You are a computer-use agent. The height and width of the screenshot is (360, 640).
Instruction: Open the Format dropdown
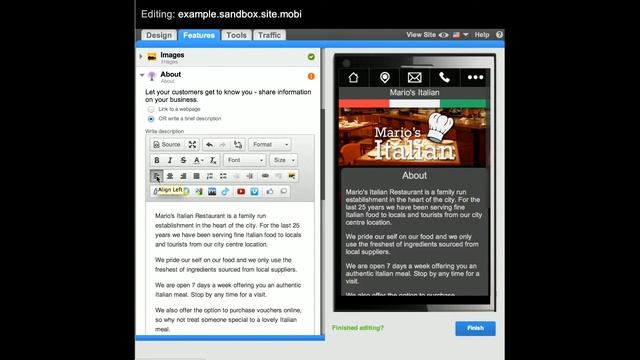click(x=269, y=144)
